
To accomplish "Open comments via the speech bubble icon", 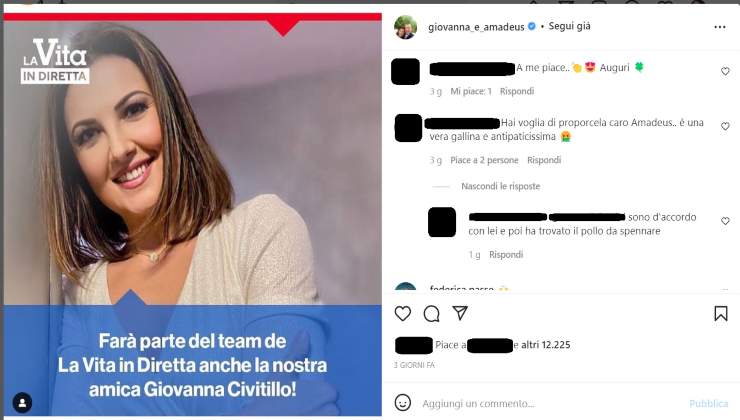I will tap(431, 314).
